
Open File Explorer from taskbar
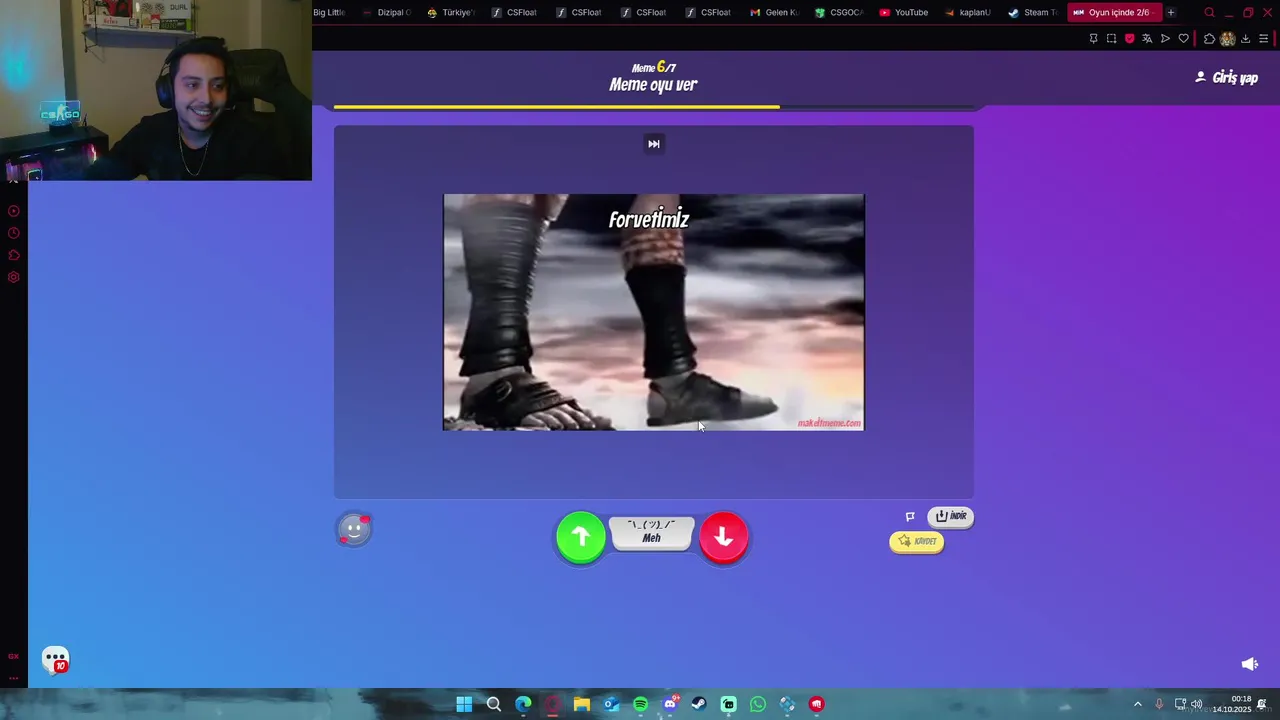click(x=582, y=704)
